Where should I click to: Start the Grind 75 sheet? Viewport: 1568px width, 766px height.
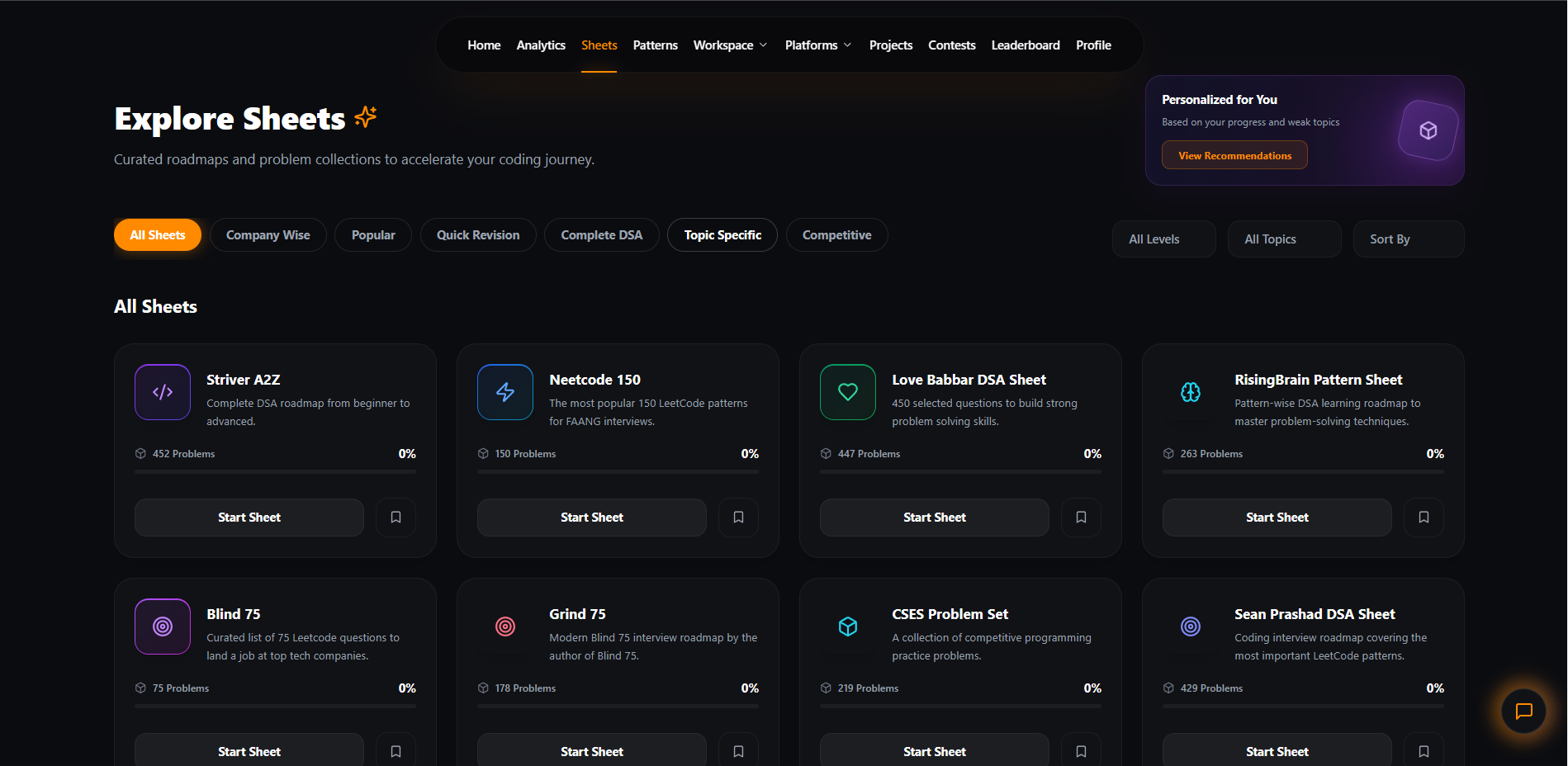(x=592, y=750)
